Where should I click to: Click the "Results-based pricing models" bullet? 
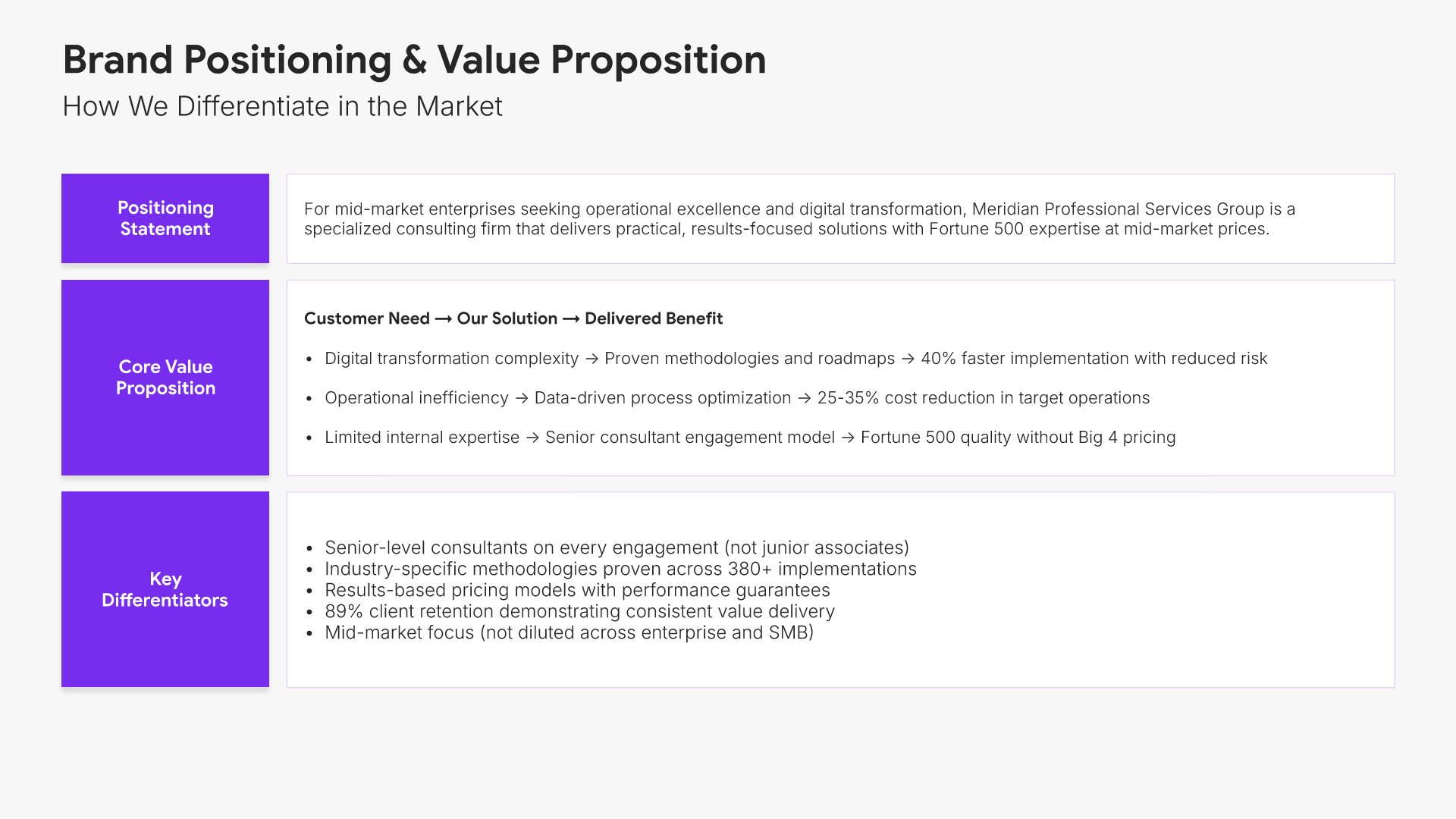(576, 590)
